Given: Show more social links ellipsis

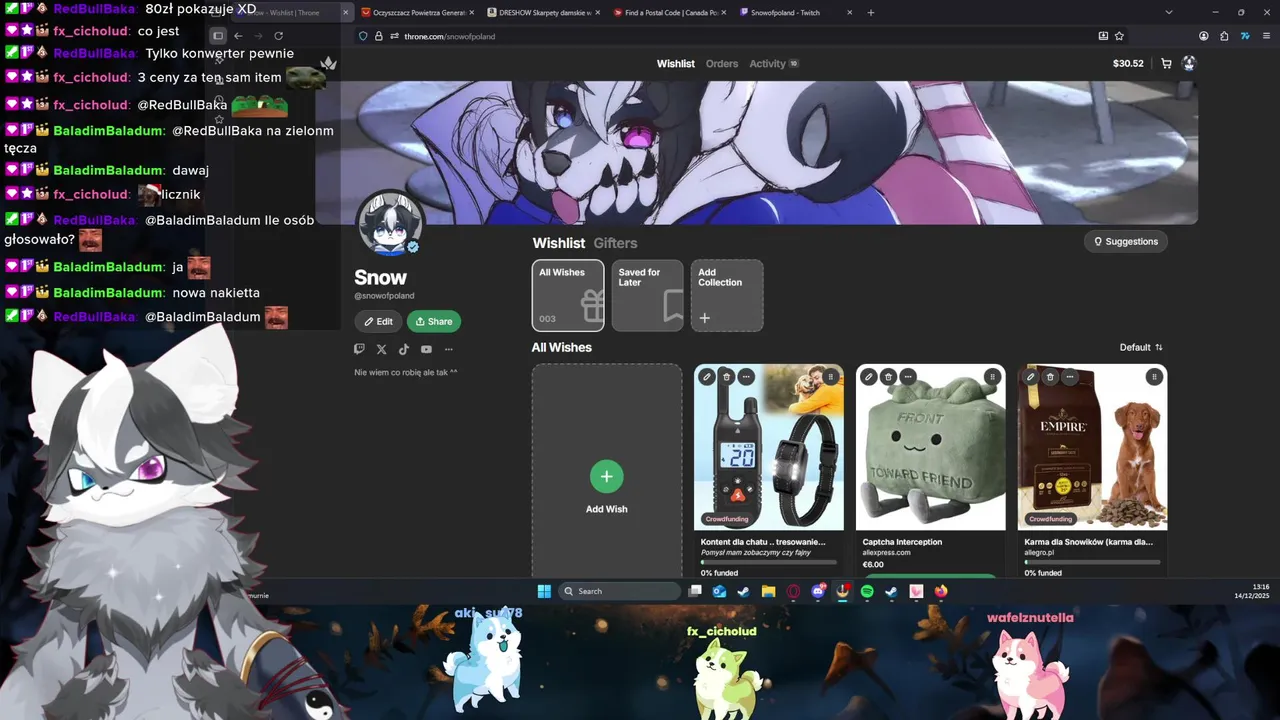Looking at the screenshot, I should (x=448, y=349).
